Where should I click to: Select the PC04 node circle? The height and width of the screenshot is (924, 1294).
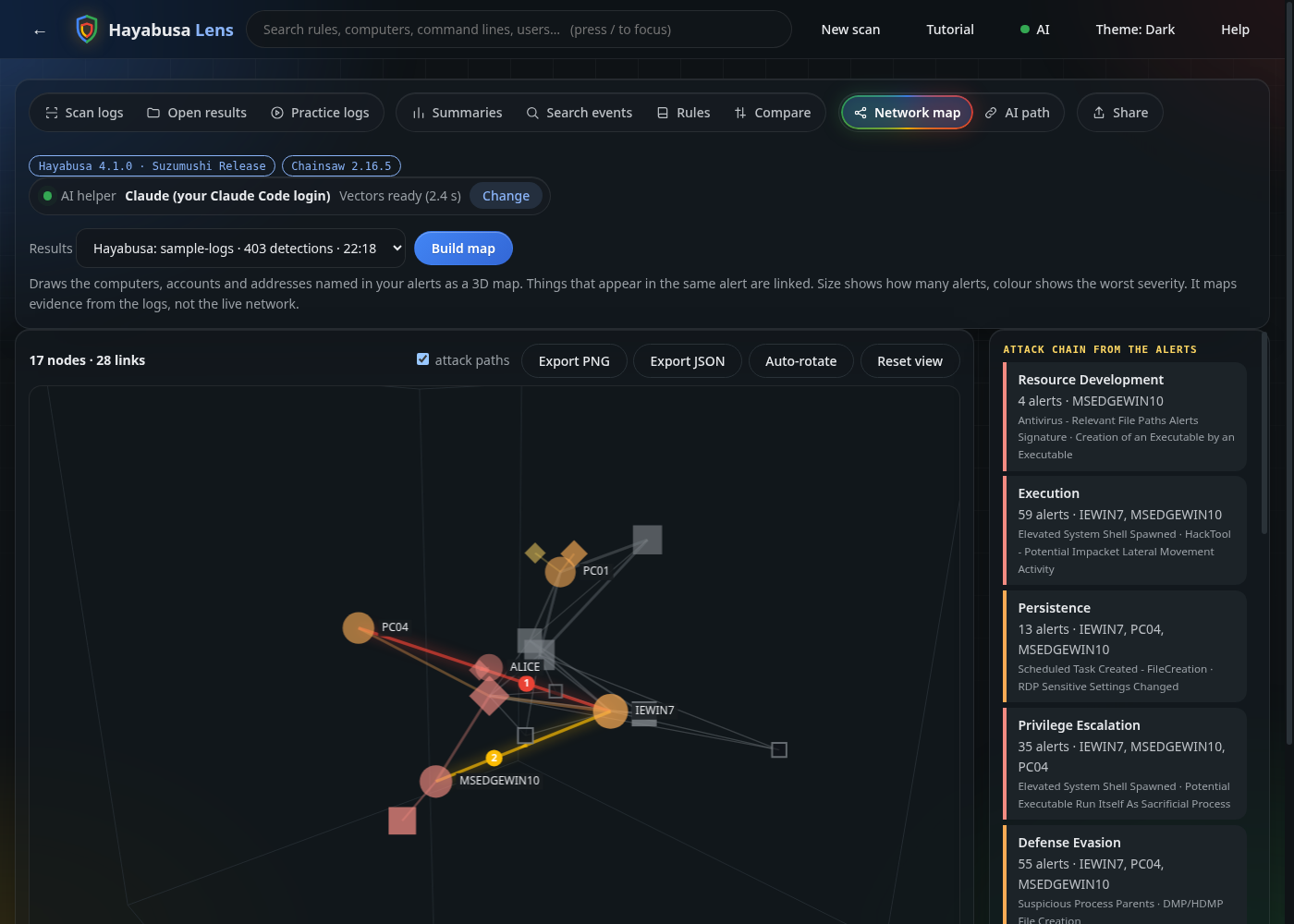click(x=359, y=628)
